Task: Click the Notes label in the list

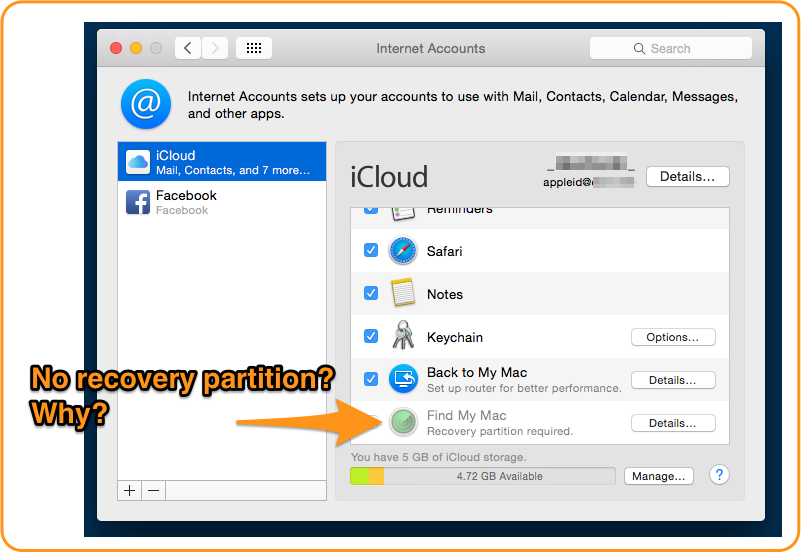Action: pos(445,294)
